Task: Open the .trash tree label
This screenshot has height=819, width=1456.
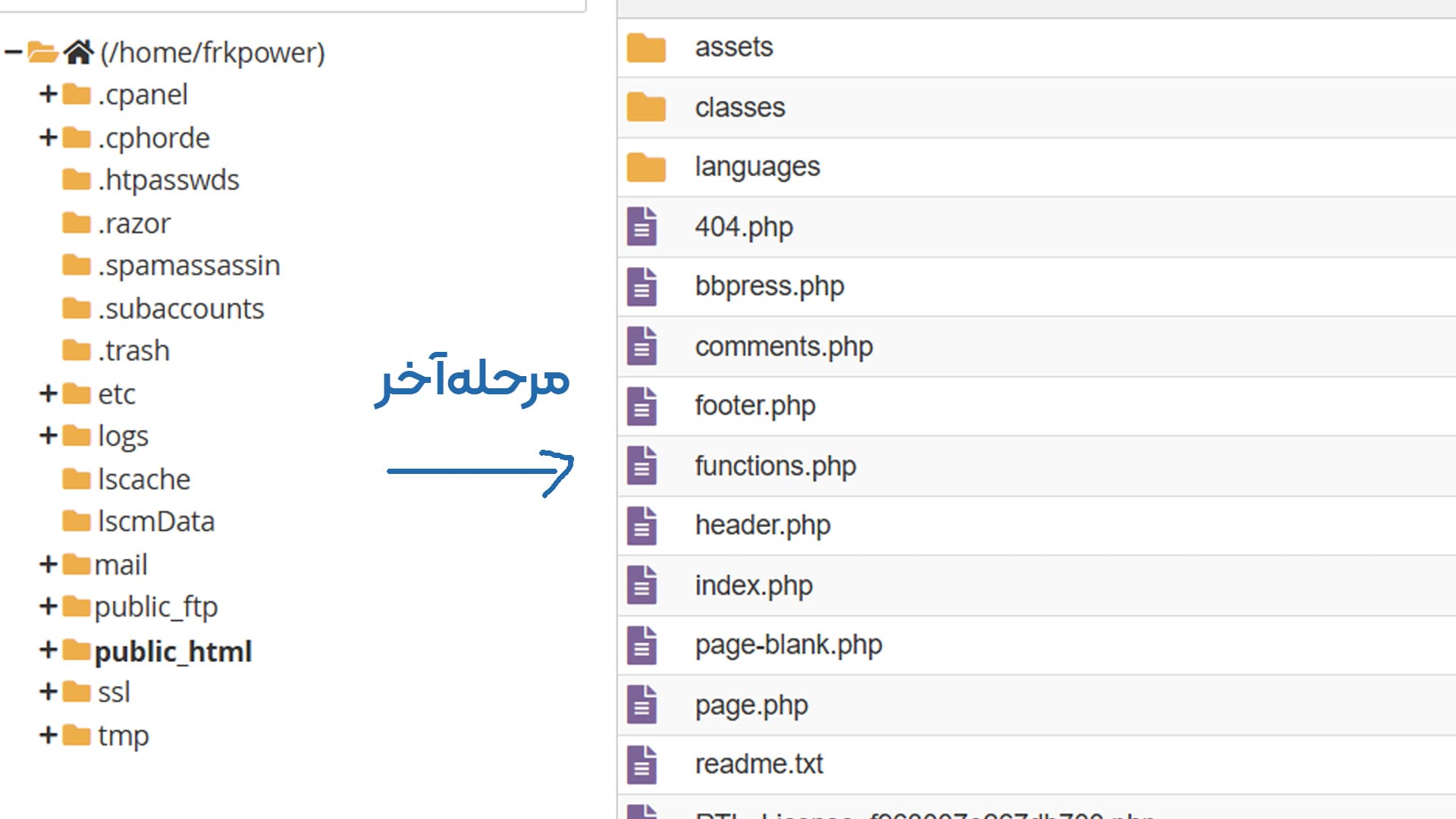Action: [x=134, y=351]
